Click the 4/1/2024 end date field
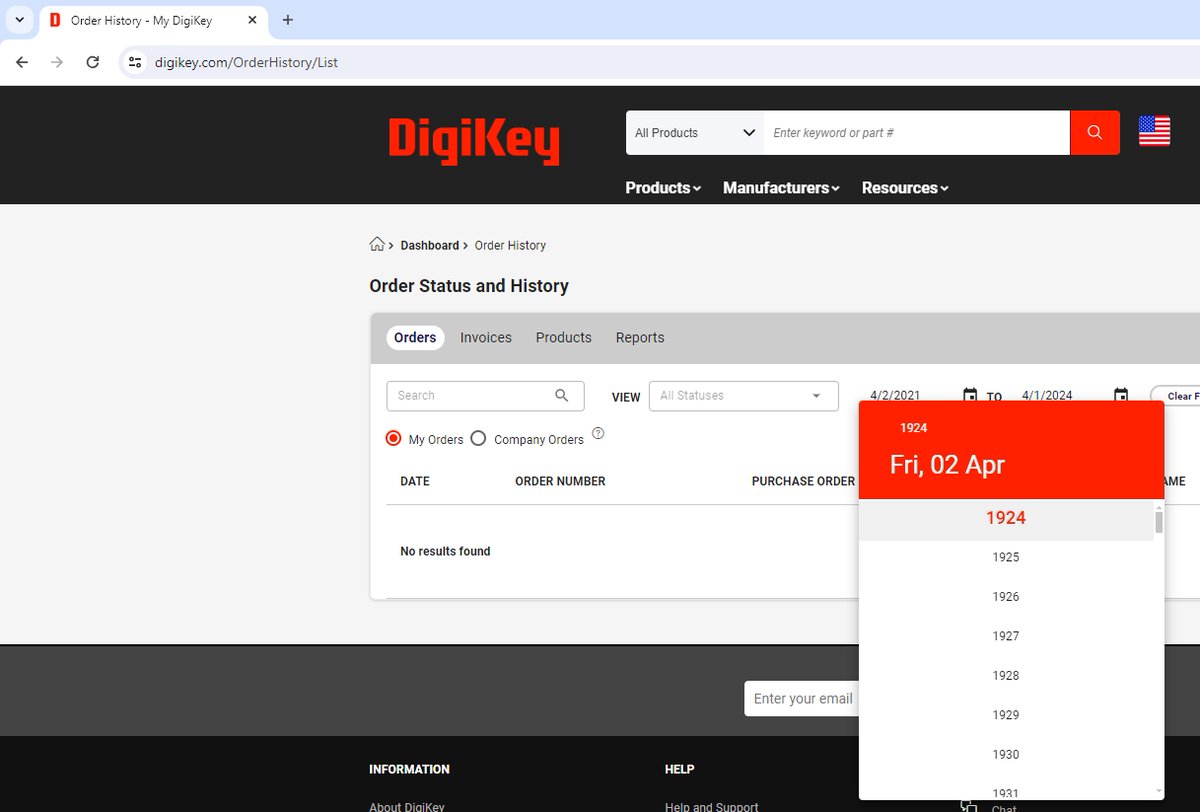Screen dimensions: 1200x812 1047,395
